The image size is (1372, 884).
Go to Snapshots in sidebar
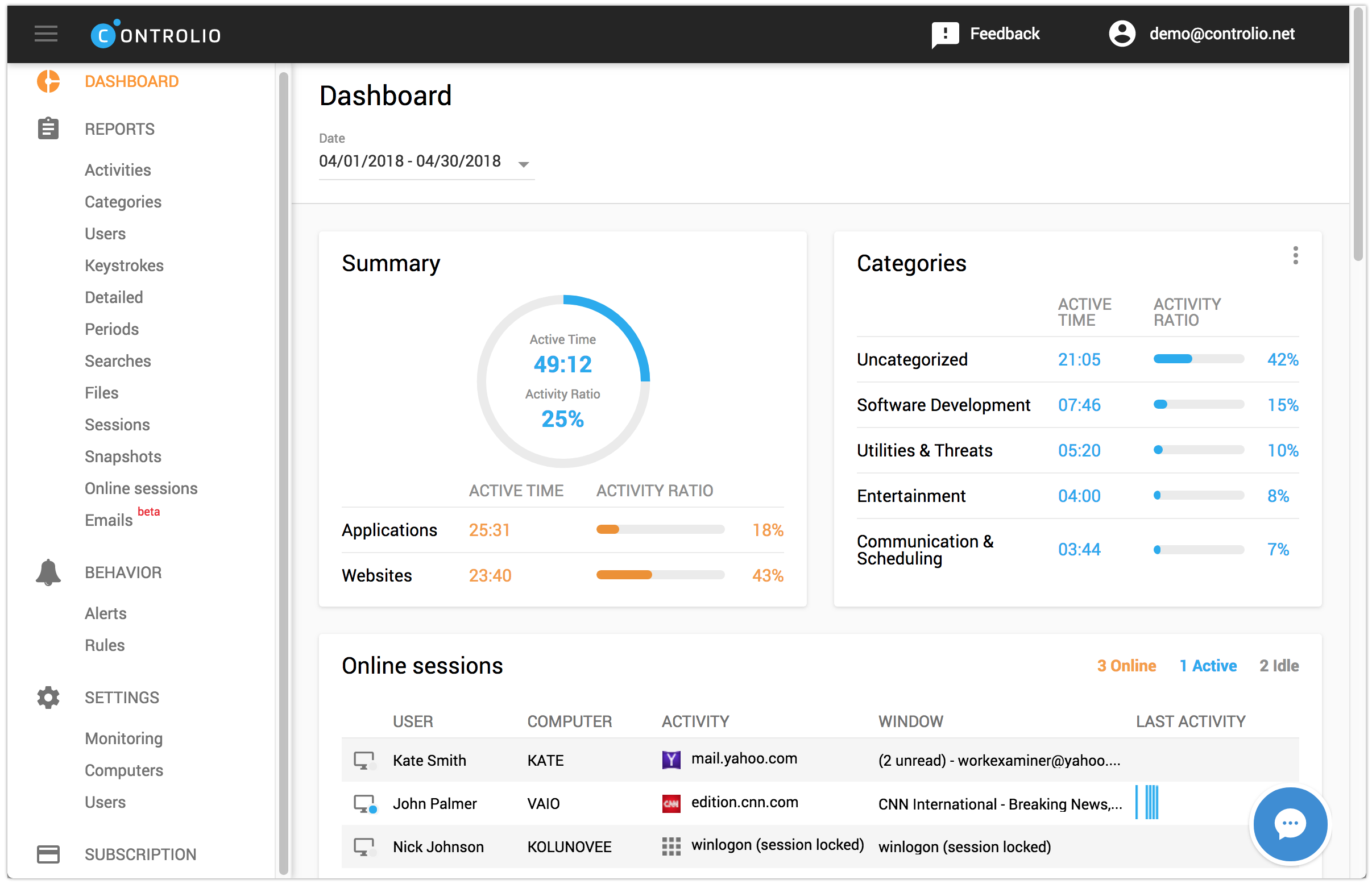pos(123,456)
